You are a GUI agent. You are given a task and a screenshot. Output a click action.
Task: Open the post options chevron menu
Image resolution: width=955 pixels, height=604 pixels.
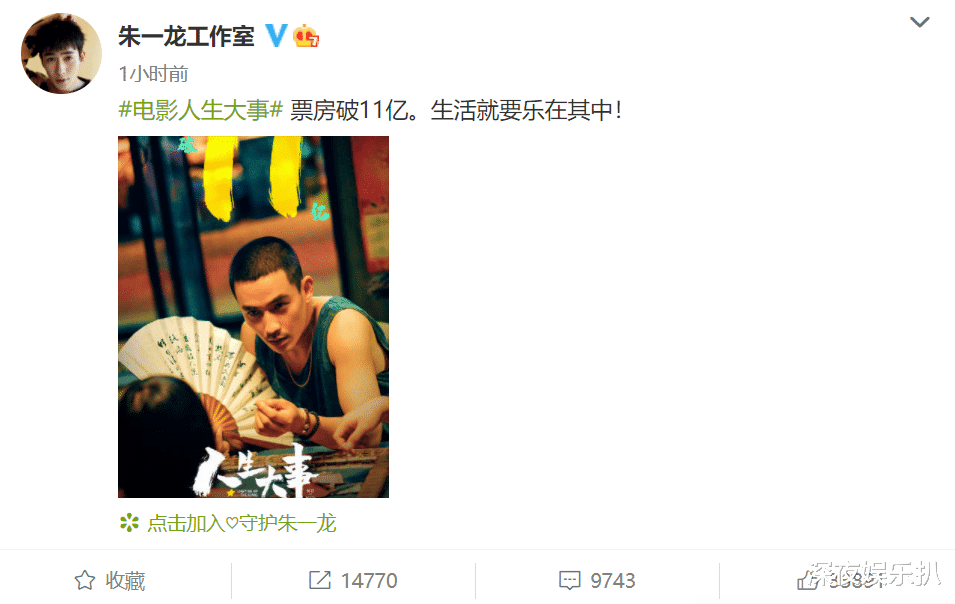[x=919, y=23]
